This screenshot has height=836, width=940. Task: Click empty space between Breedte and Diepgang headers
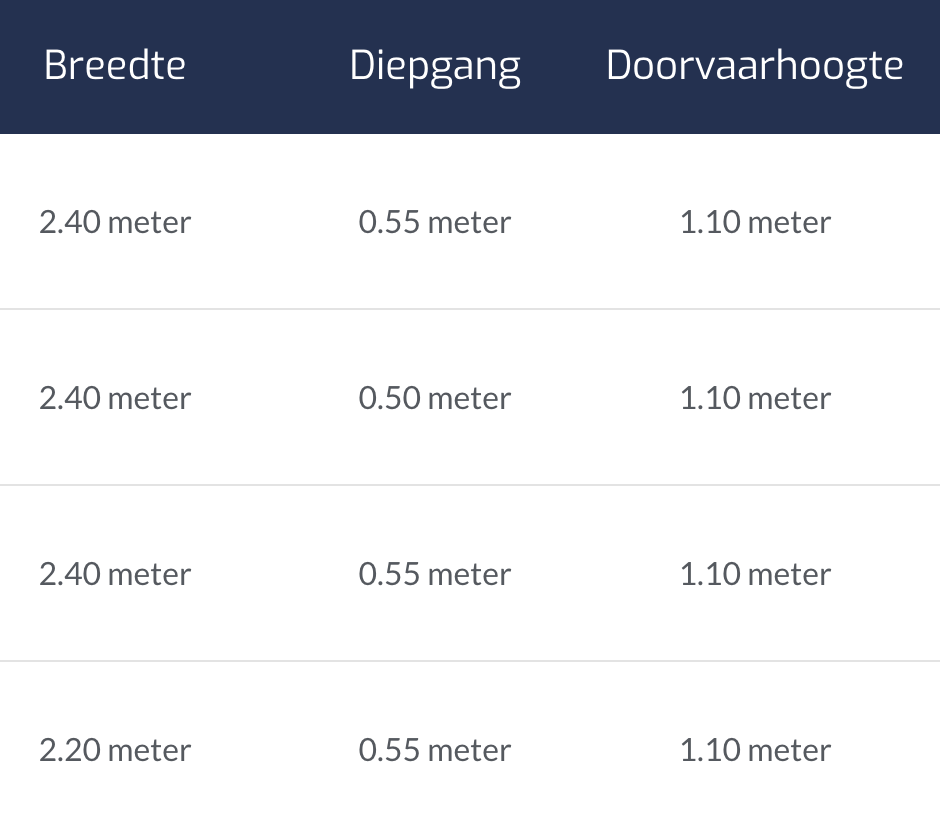(268, 66)
